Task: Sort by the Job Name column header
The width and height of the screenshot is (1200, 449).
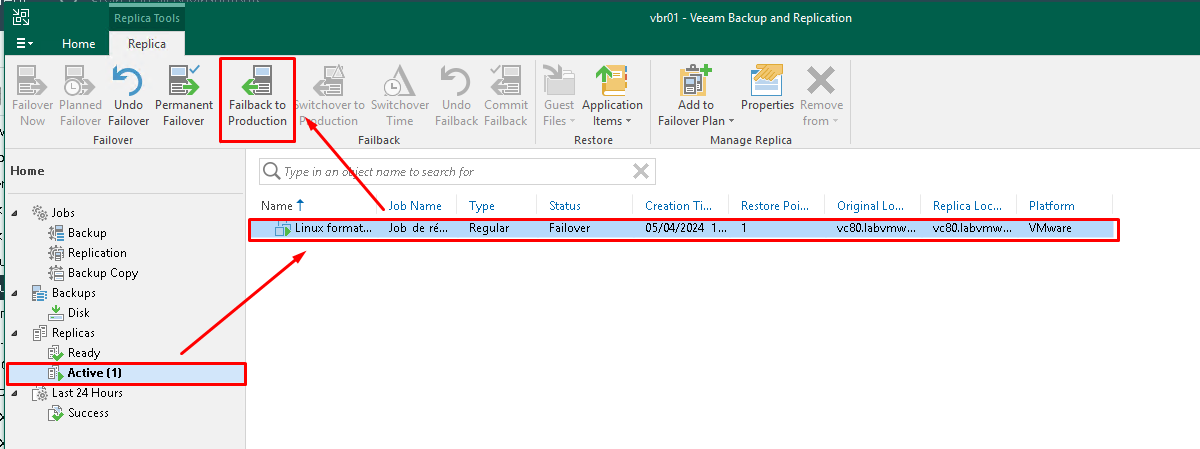Action: point(415,205)
